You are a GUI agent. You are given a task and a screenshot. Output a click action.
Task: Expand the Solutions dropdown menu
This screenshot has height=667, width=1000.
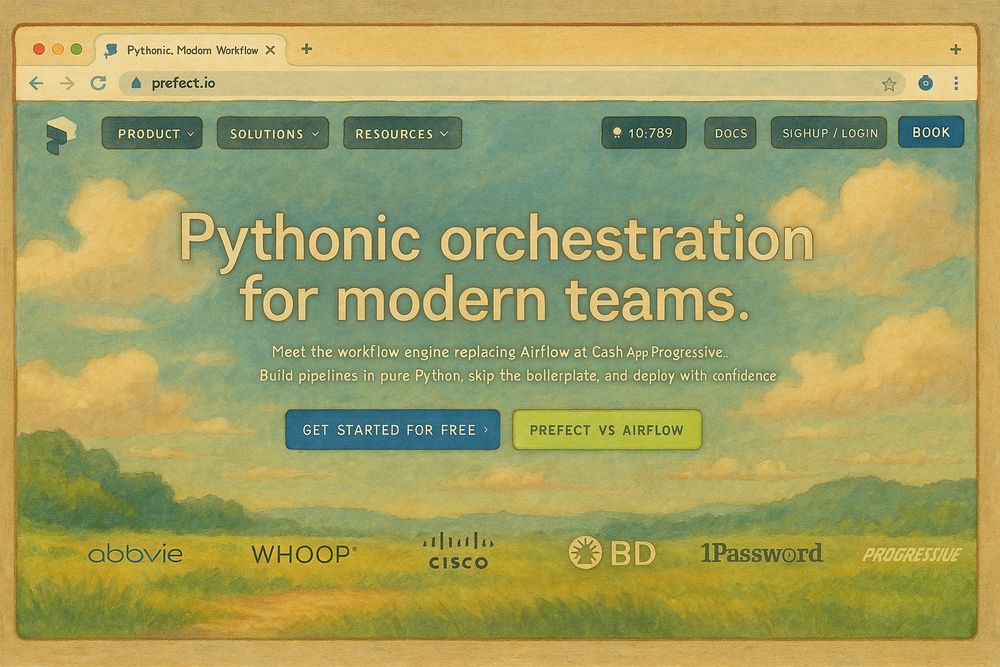[273, 133]
